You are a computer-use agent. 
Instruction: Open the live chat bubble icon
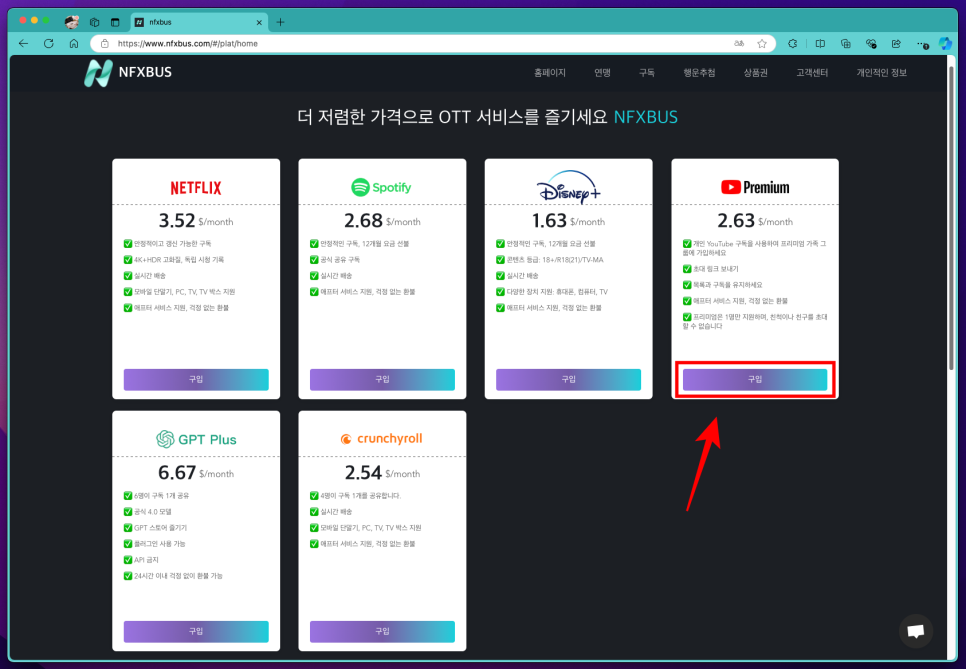pyautogui.click(x=915, y=631)
